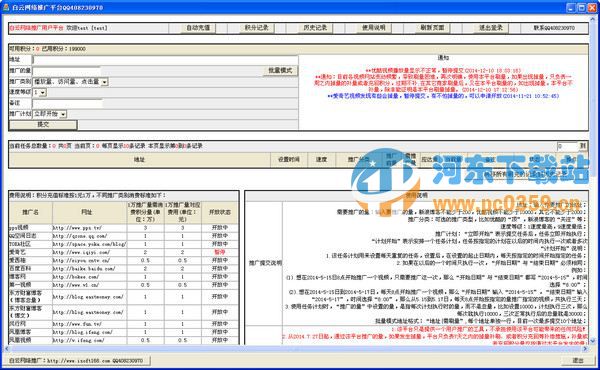
Task: Open the 推广计划 plan dropdown
Action: [x=50, y=114]
